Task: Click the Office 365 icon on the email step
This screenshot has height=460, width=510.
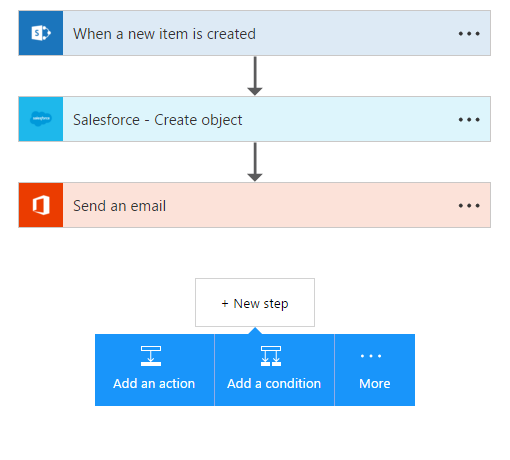Action: tap(41, 205)
